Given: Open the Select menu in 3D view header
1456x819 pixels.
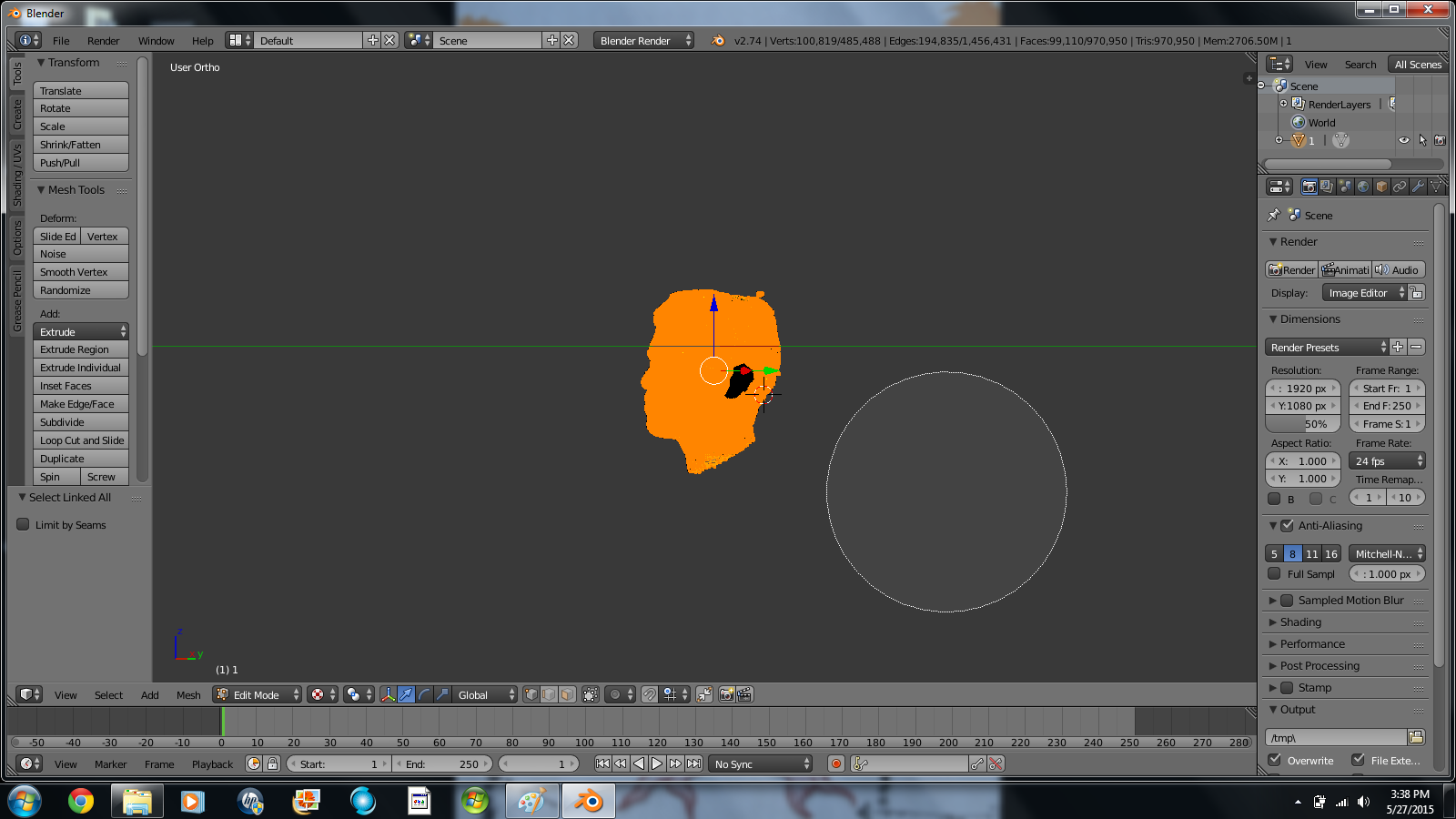Looking at the screenshot, I should click(108, 694).
